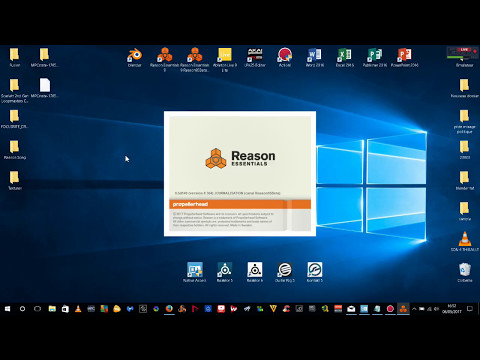The height and width of the screenshot is (360, 480).
Task: Open Cortana search circle in taskbar
Action: pyautogui.click(x=22, y=309)
